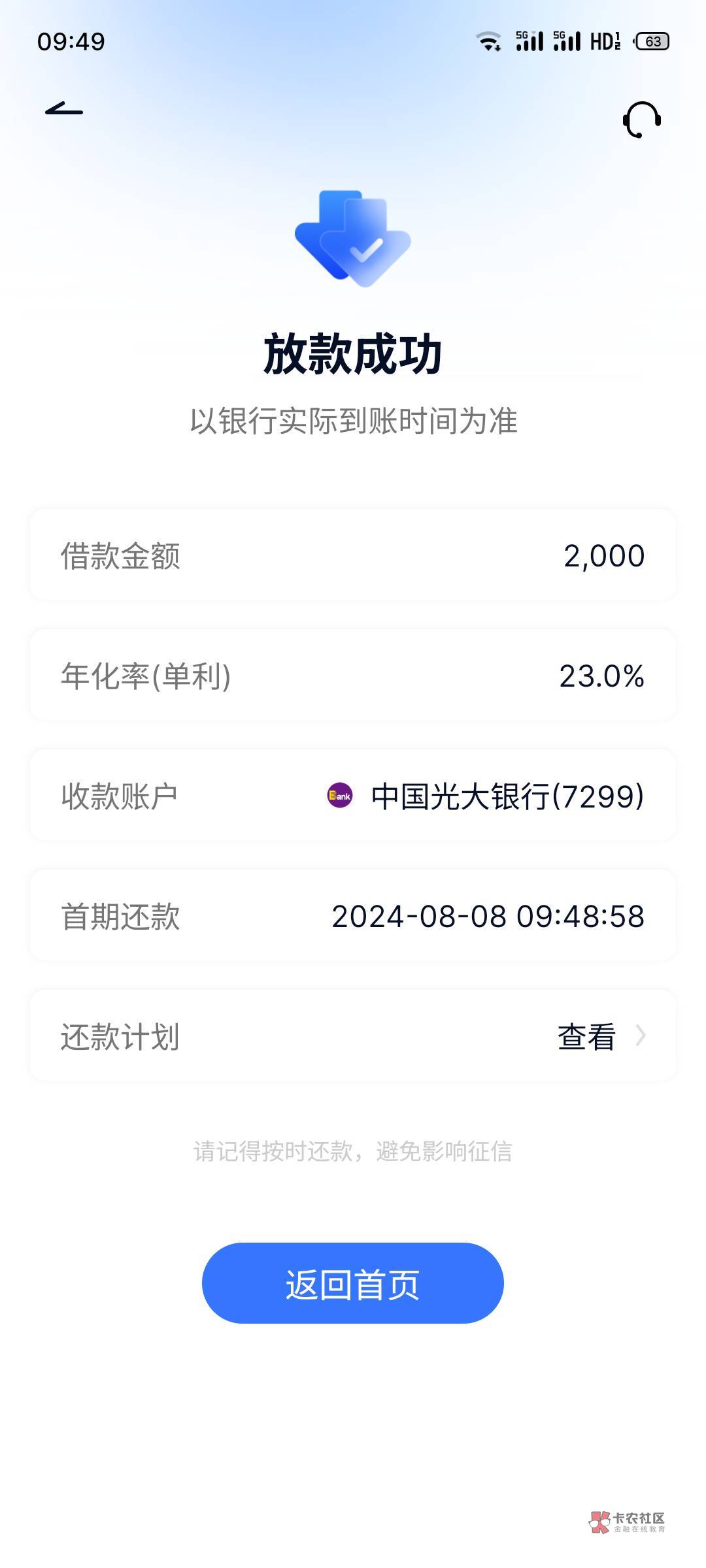706x1568 pixels.
Task: Tap the back arrow icon
Action: pos(64,110)
